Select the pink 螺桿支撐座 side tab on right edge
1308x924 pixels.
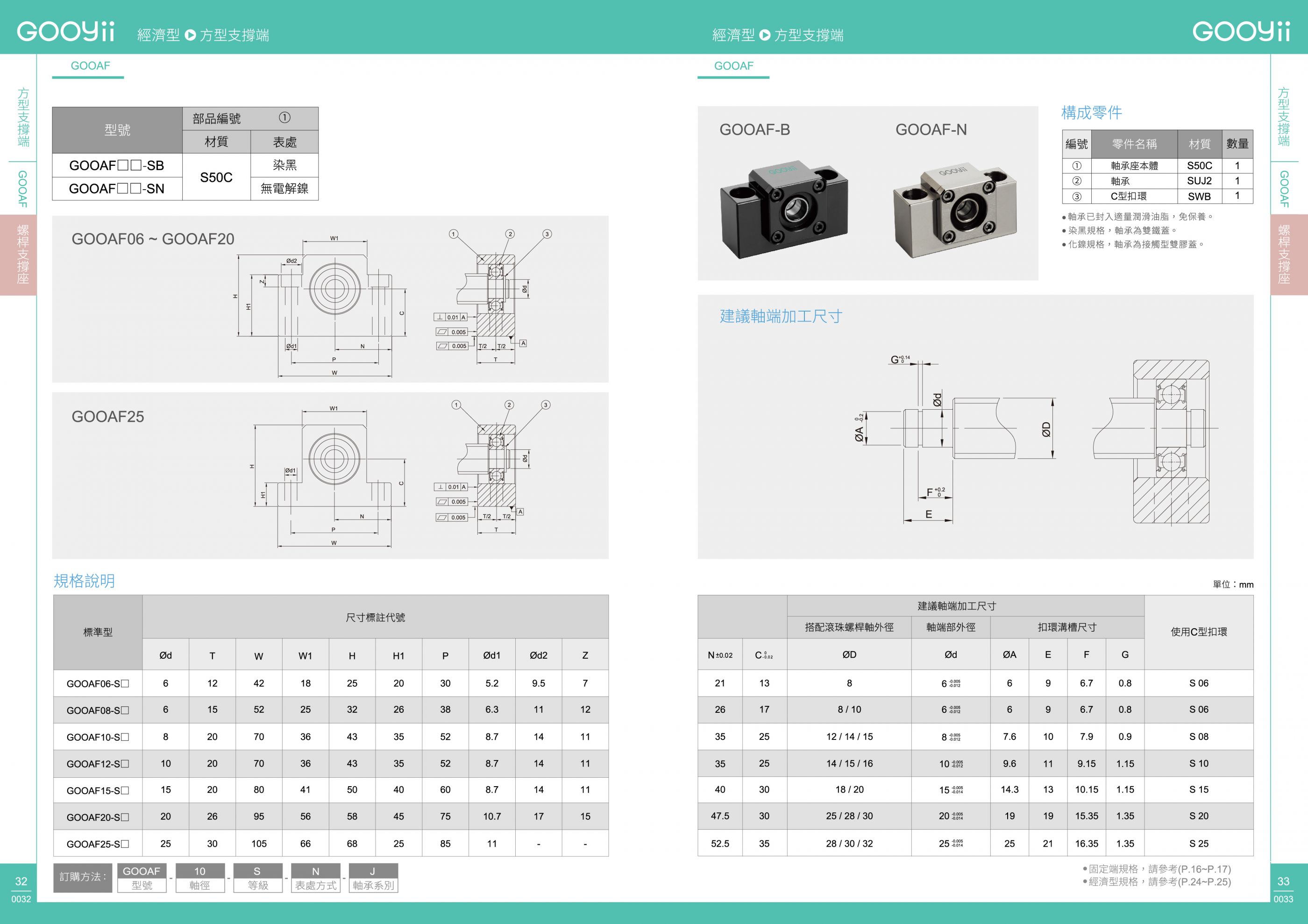click(1289, 255)
